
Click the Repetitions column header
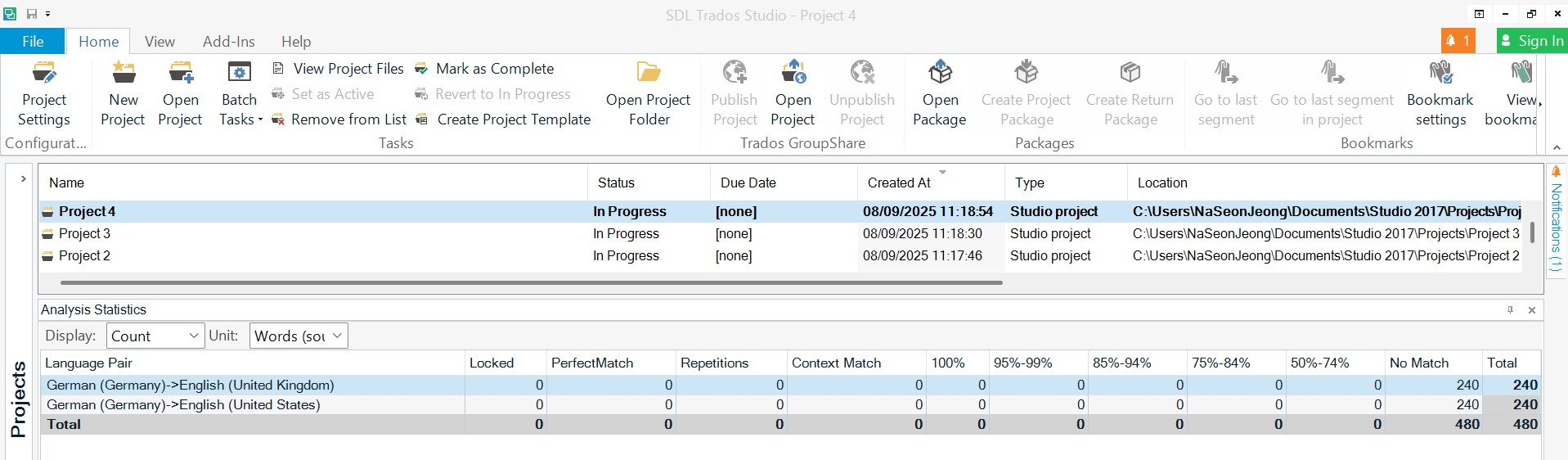(x=731, y=363)
